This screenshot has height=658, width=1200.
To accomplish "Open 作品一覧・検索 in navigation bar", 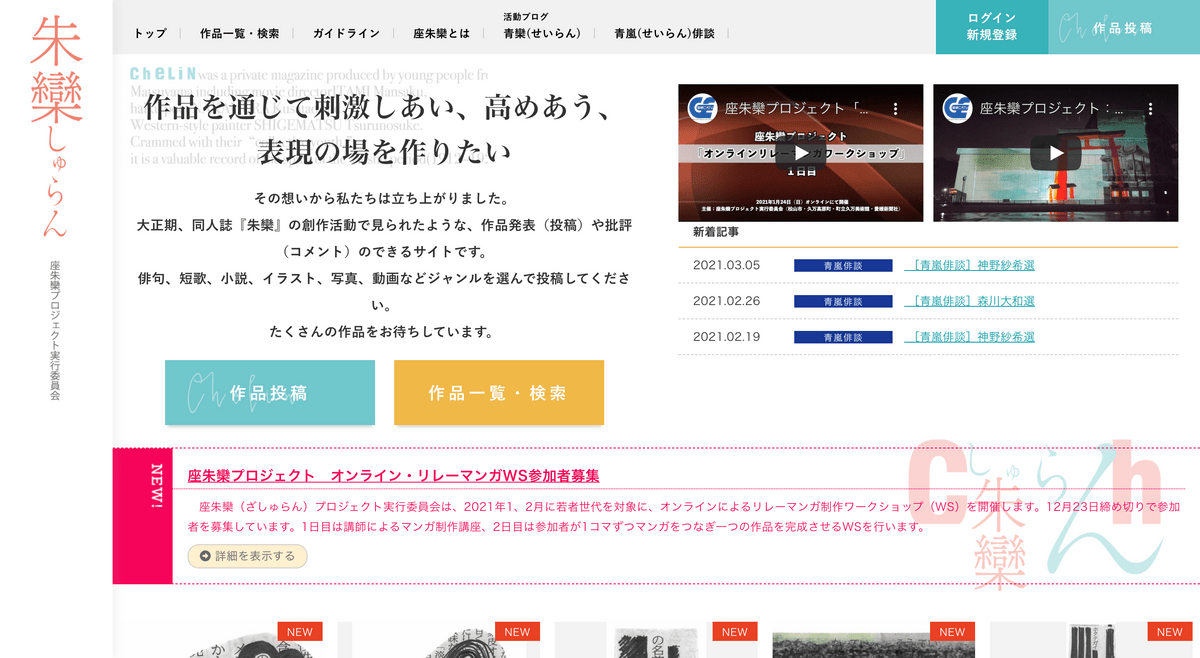I will tap(240, 33).
